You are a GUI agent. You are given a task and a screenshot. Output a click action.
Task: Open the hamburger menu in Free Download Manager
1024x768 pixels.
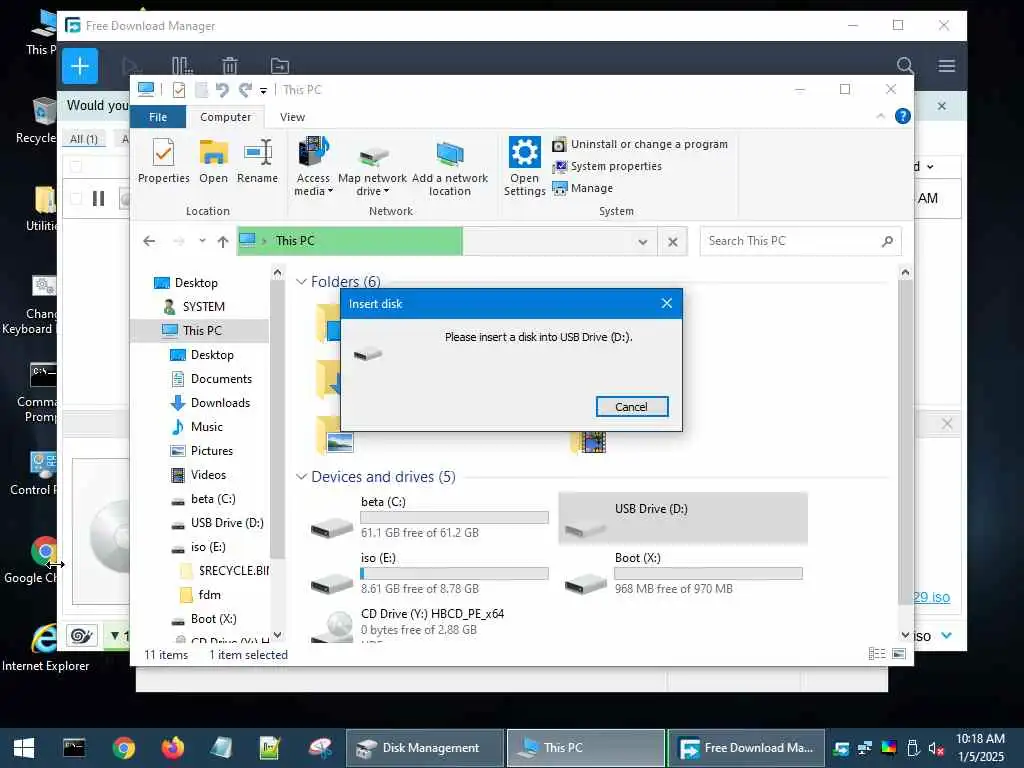(x=946, y=66)
